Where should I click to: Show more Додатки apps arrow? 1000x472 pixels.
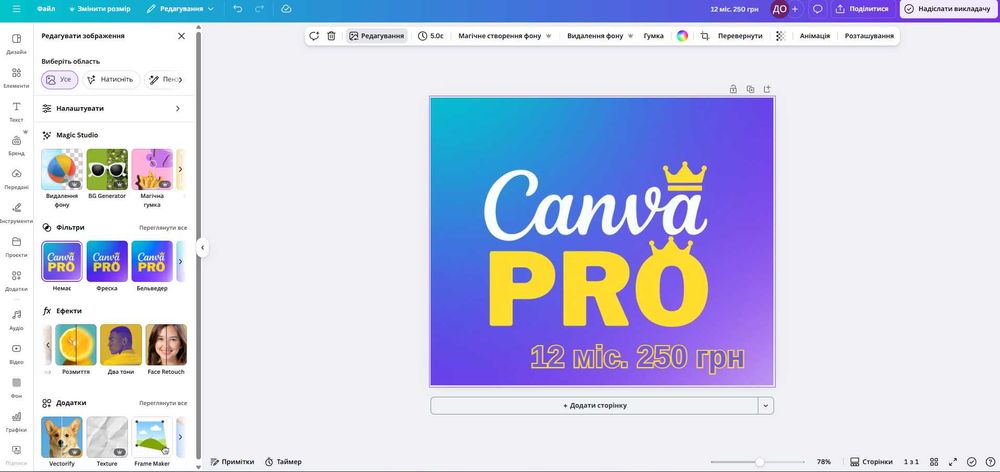(180, 437)
